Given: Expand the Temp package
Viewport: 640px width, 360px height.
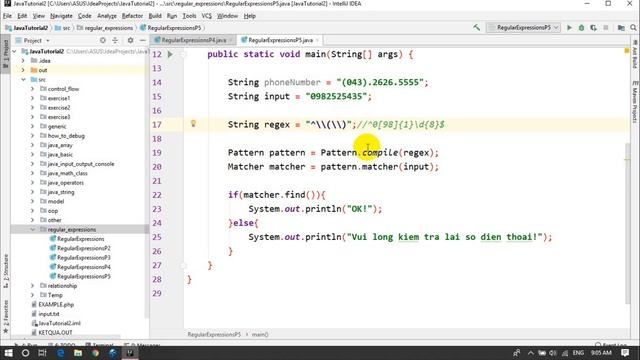Looking at the screenshot, I should point(32,296).
